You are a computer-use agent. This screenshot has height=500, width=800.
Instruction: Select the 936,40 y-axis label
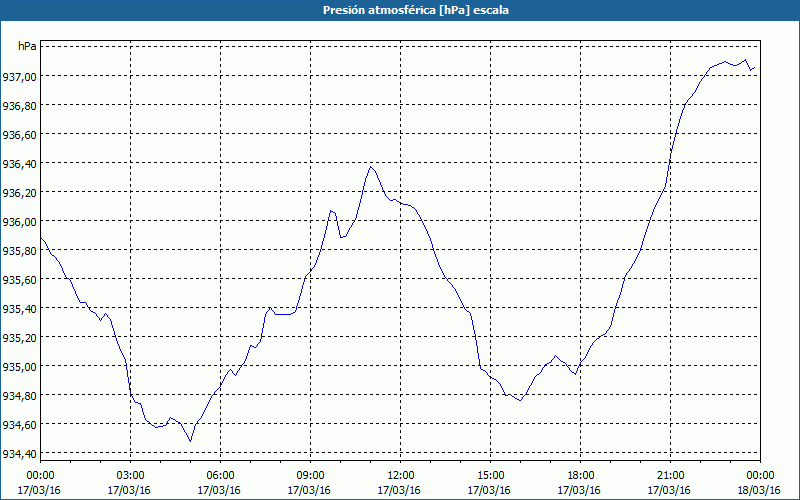click(20, 164)
